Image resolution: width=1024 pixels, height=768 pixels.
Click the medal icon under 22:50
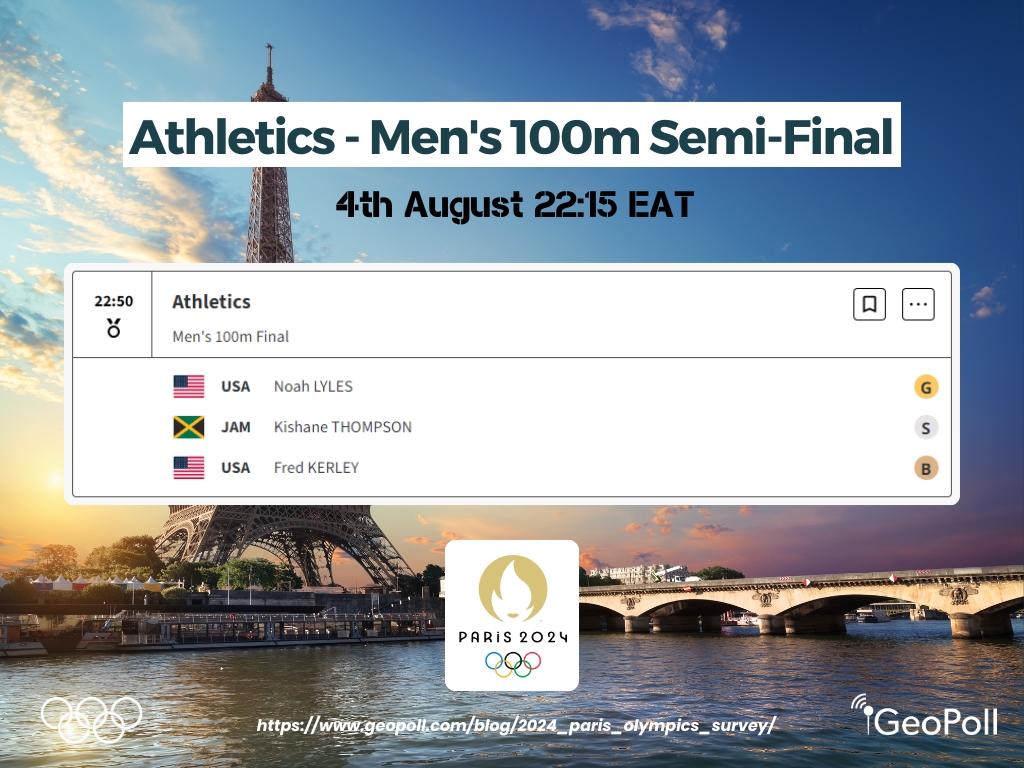tap(113, 328)
